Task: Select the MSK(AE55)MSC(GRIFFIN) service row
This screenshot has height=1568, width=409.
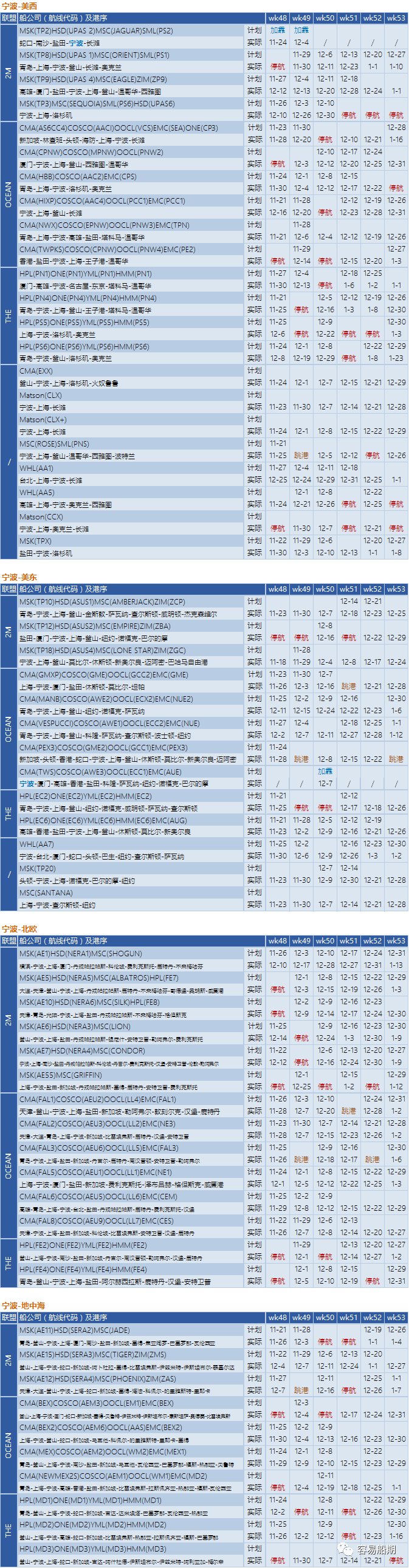Action: [60, 1075]
